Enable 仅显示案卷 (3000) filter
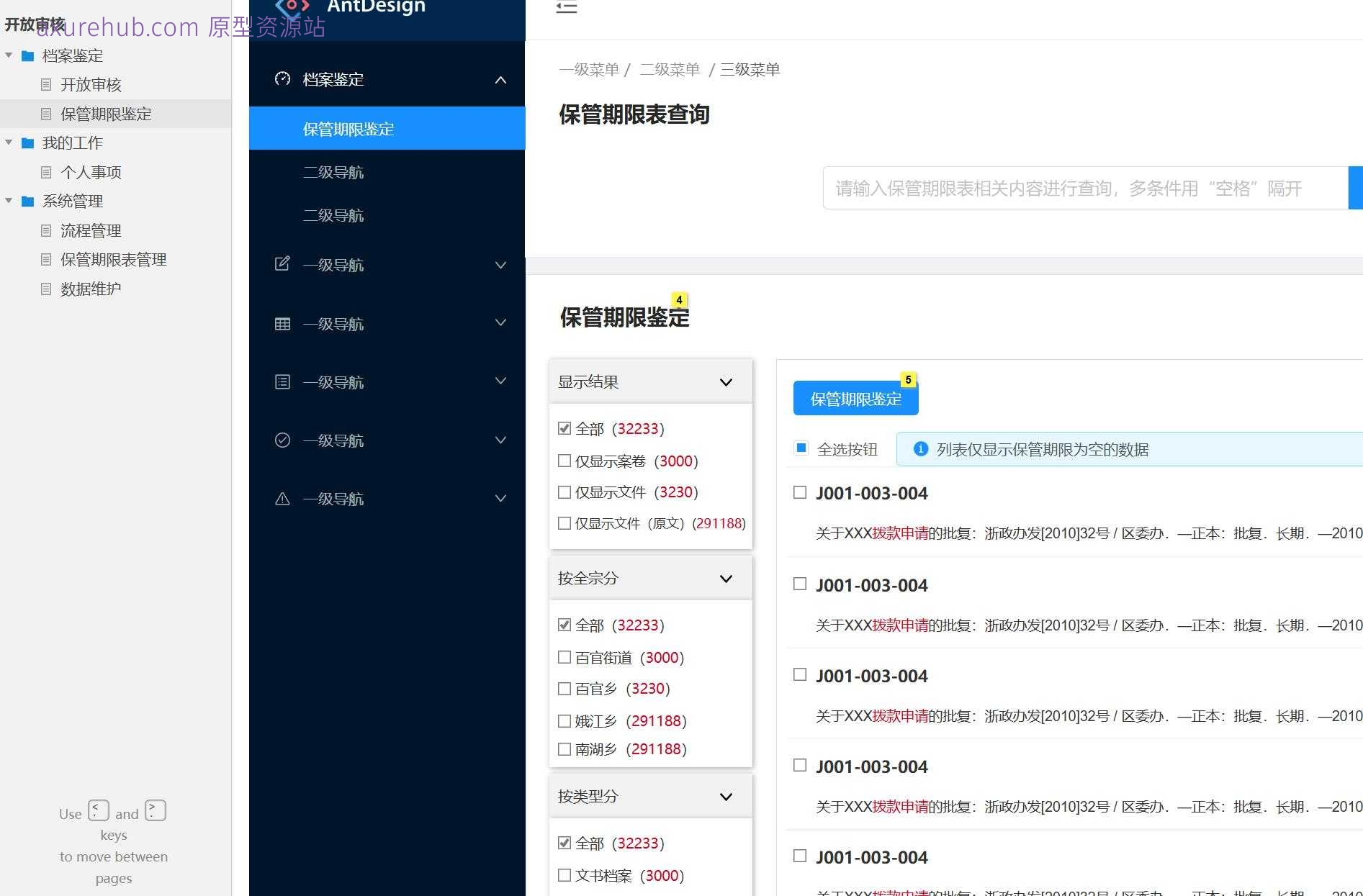 point(564,461)
